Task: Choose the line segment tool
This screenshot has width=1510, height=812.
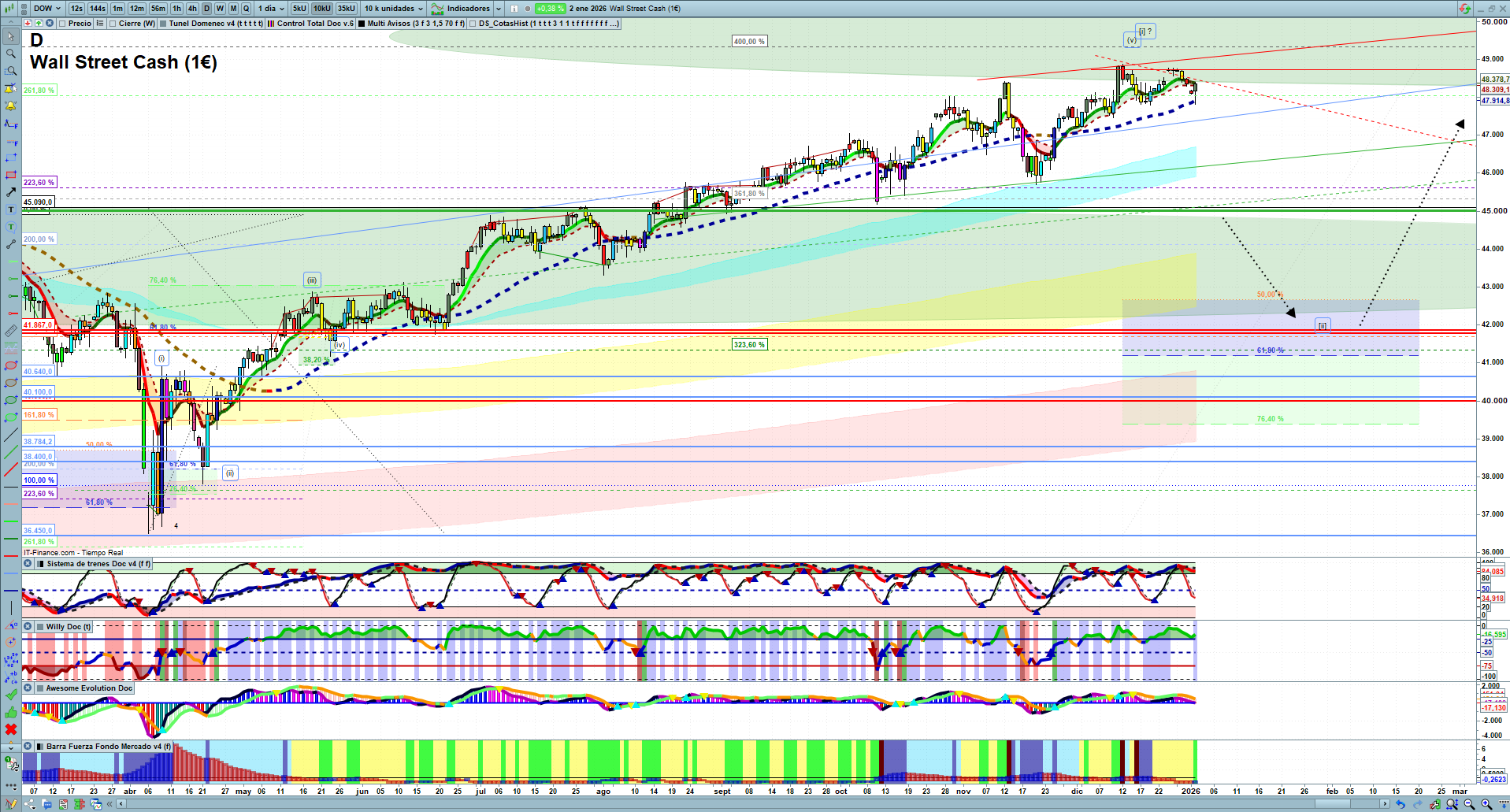Action: [11, 244]
